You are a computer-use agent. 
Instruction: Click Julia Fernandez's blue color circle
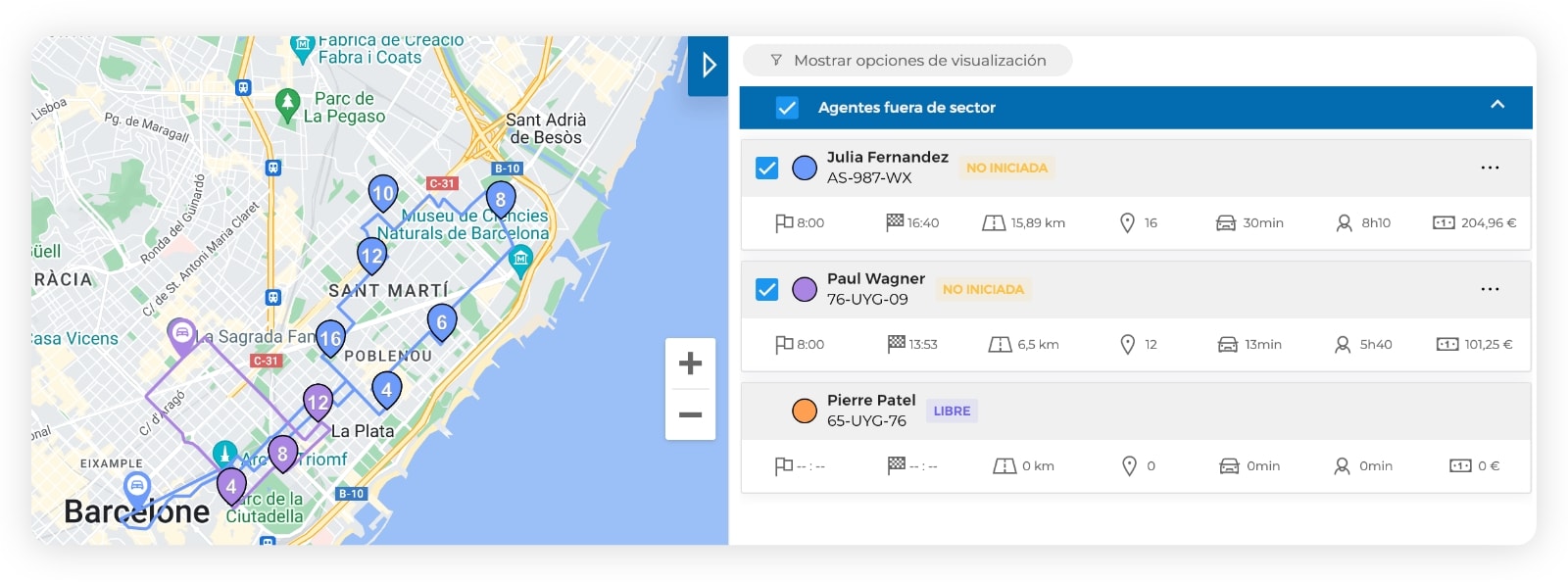pos(805,168)
